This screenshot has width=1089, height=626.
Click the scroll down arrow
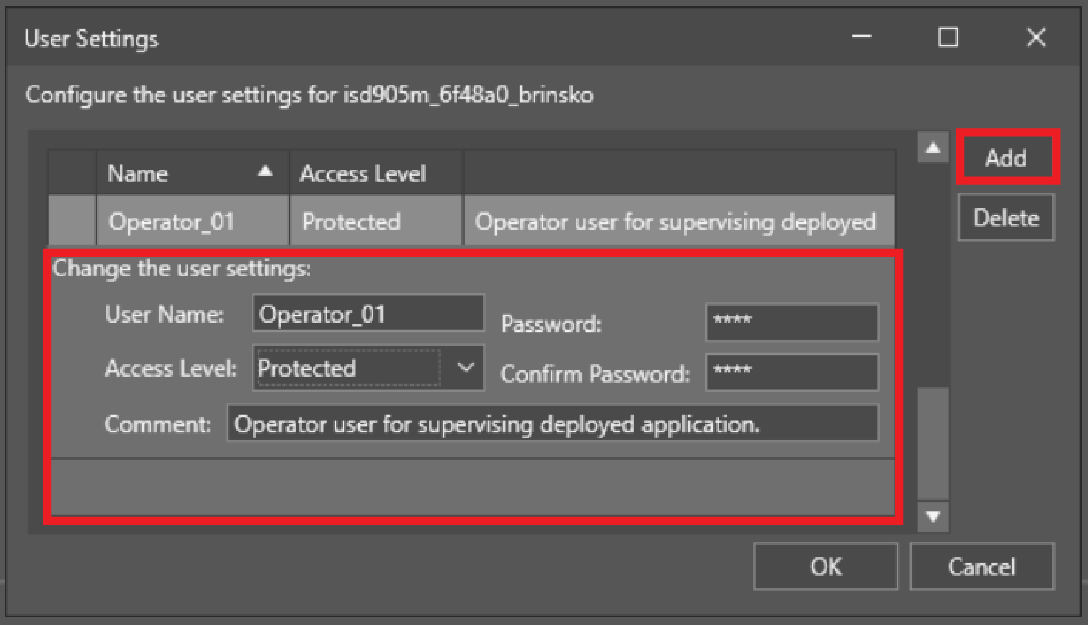pos(933,516)
